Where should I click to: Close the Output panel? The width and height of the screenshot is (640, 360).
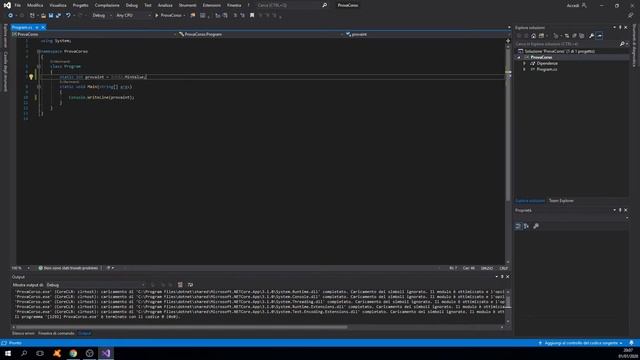pos(507,277)
